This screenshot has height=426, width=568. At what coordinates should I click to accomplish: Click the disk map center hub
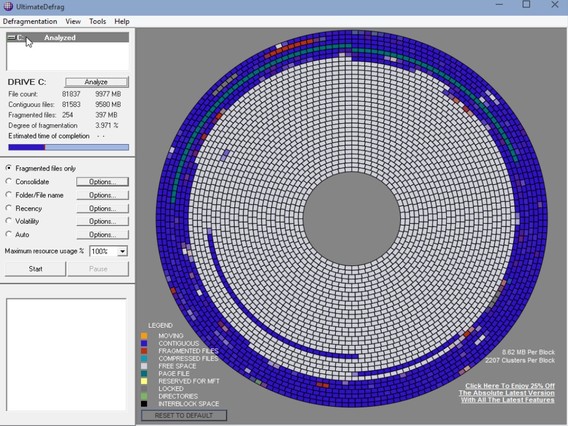click(x=351, y=219)
